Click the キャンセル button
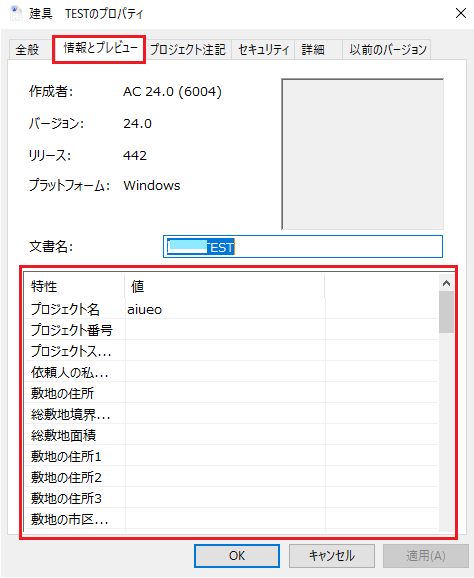The width and height of the screenshot is (474, 578). pos(332,556)
